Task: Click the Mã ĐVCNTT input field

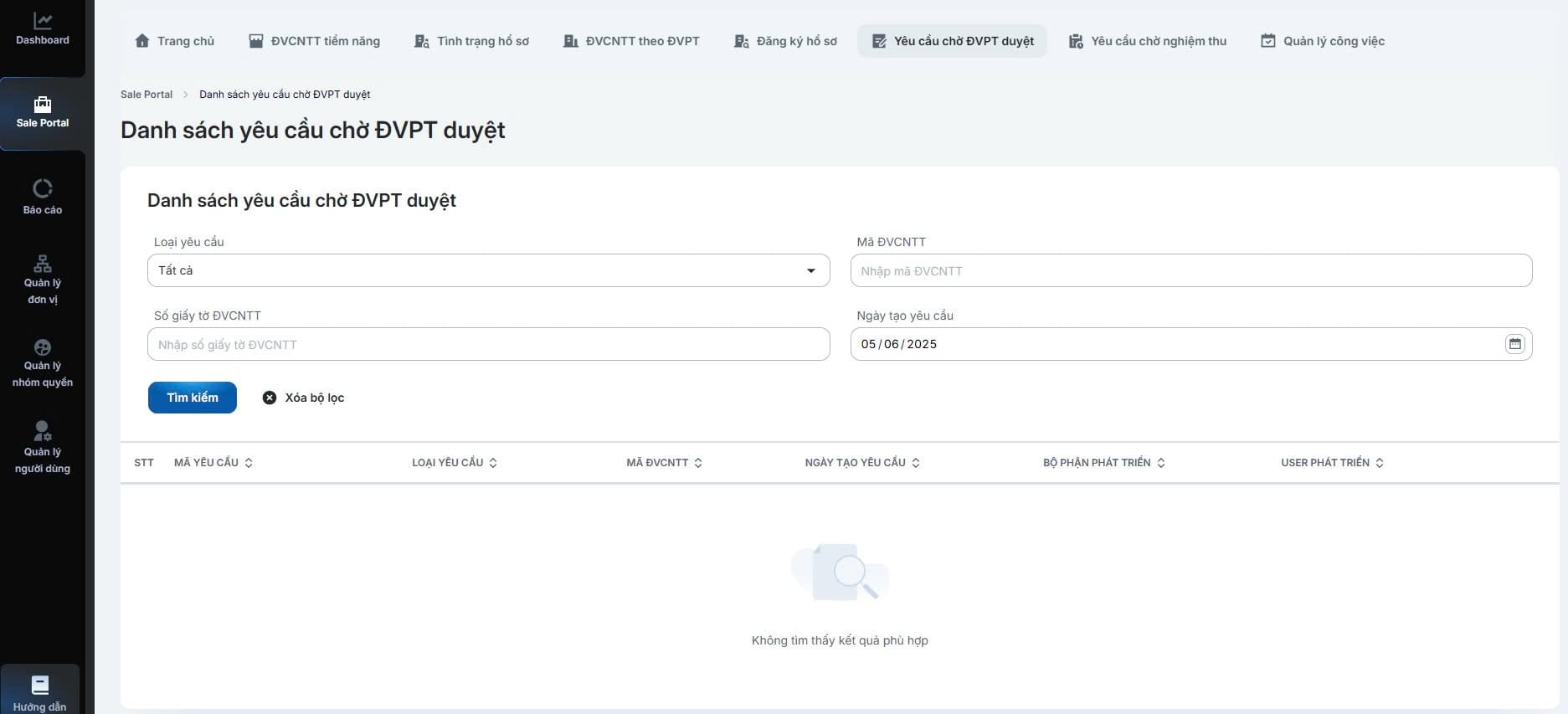Action: point(1190,271)
